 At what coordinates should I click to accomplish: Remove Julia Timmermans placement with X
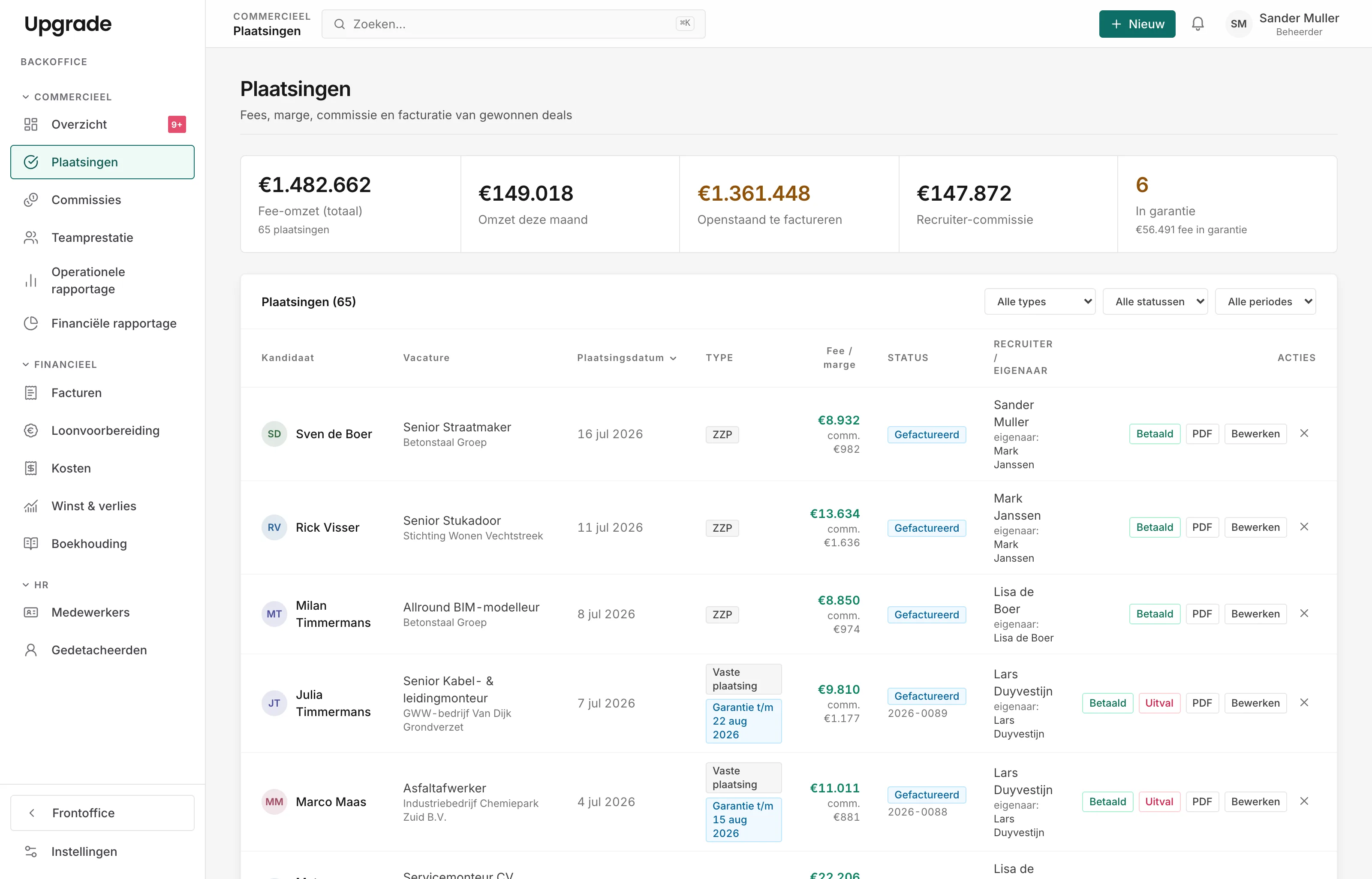pos(1304,703)
